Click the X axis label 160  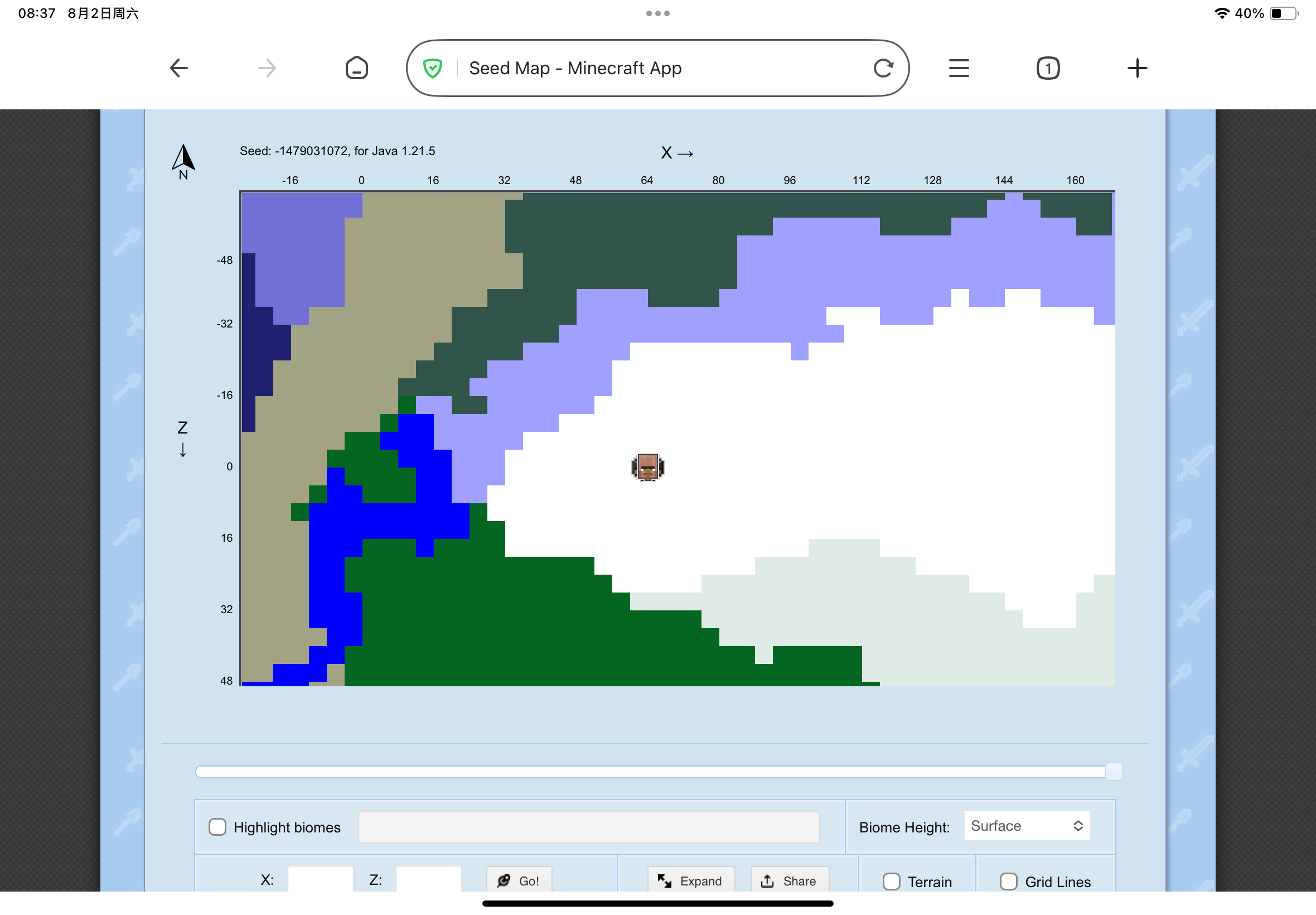tap(1075, 180)
